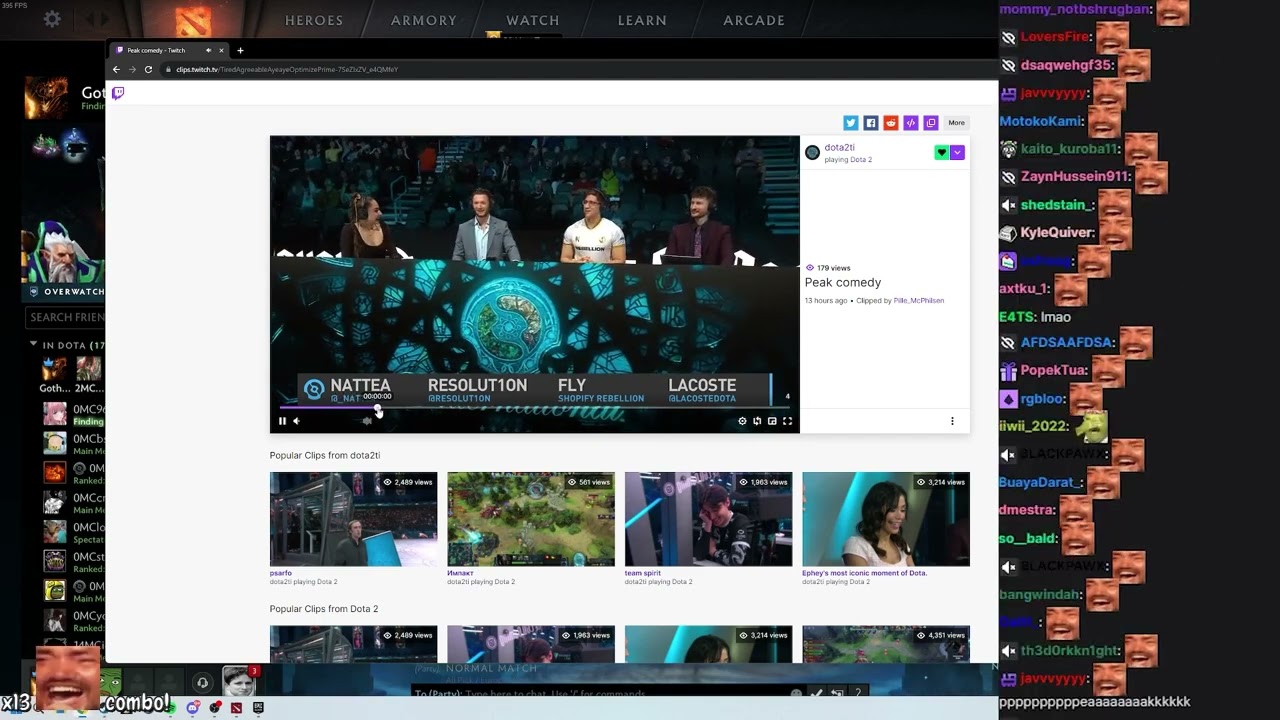
Task: Open Dota 2 from the taskbar
Action: click(x=236, y=707)
